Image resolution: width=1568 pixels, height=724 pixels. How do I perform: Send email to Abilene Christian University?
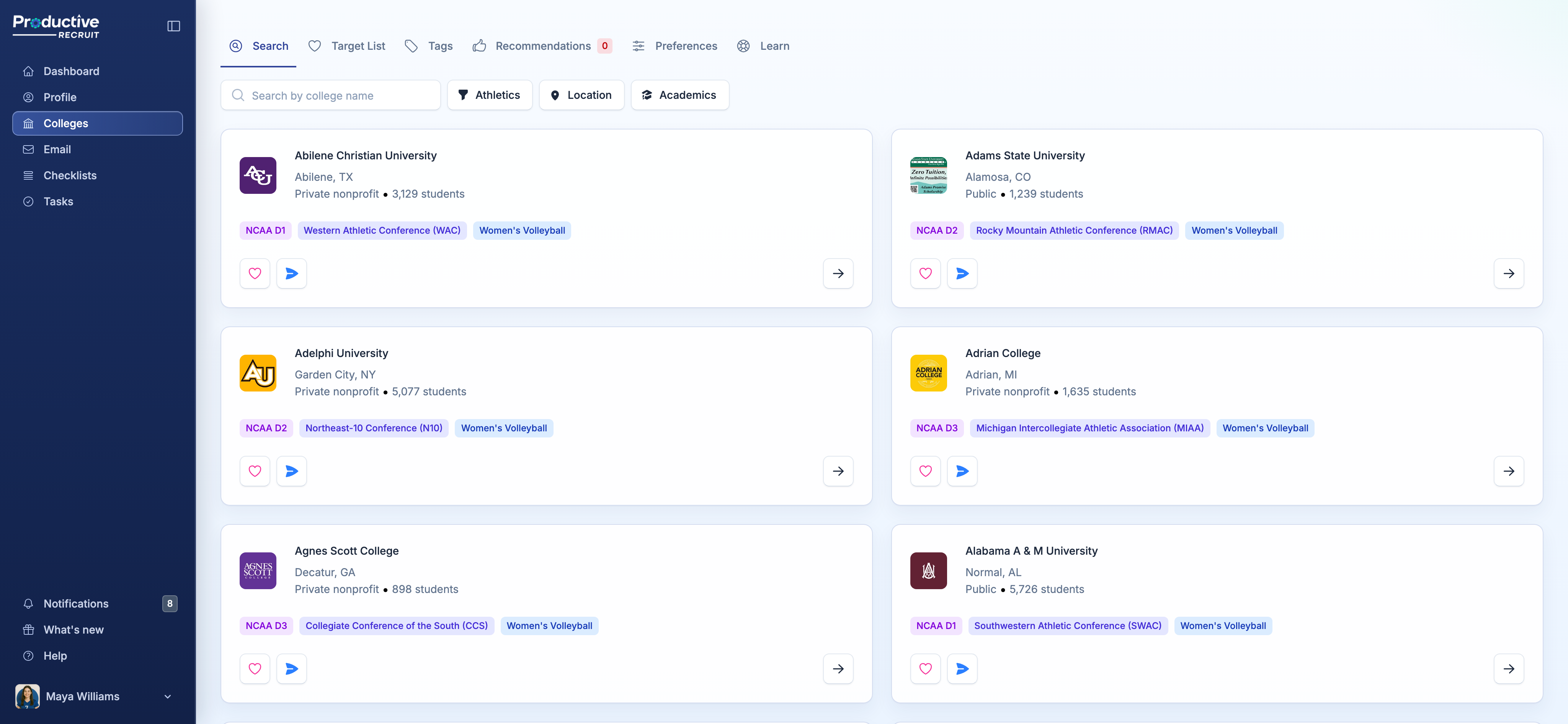pos(292,274)
